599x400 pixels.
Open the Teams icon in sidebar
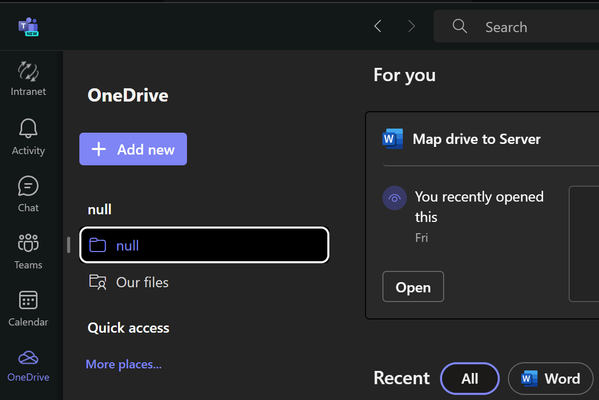tap(28, 243)
